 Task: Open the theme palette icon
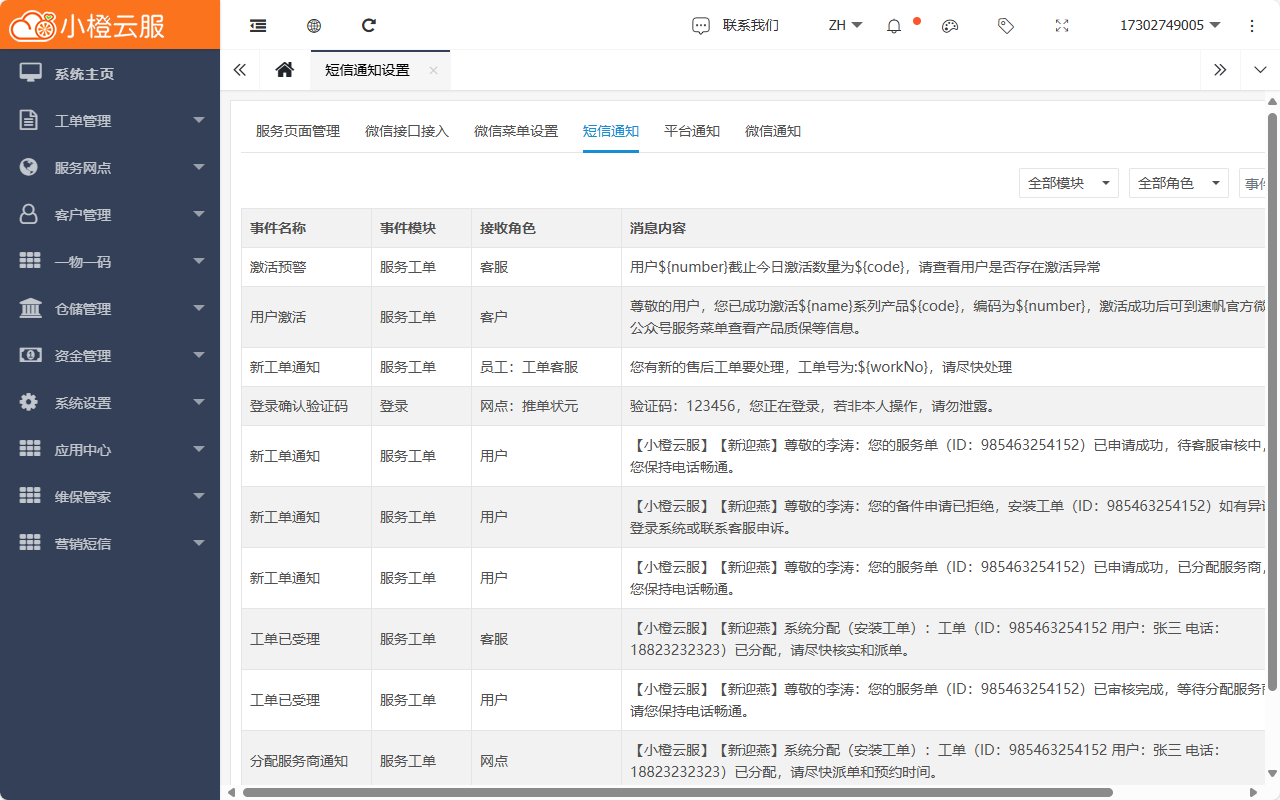point(950,26)
